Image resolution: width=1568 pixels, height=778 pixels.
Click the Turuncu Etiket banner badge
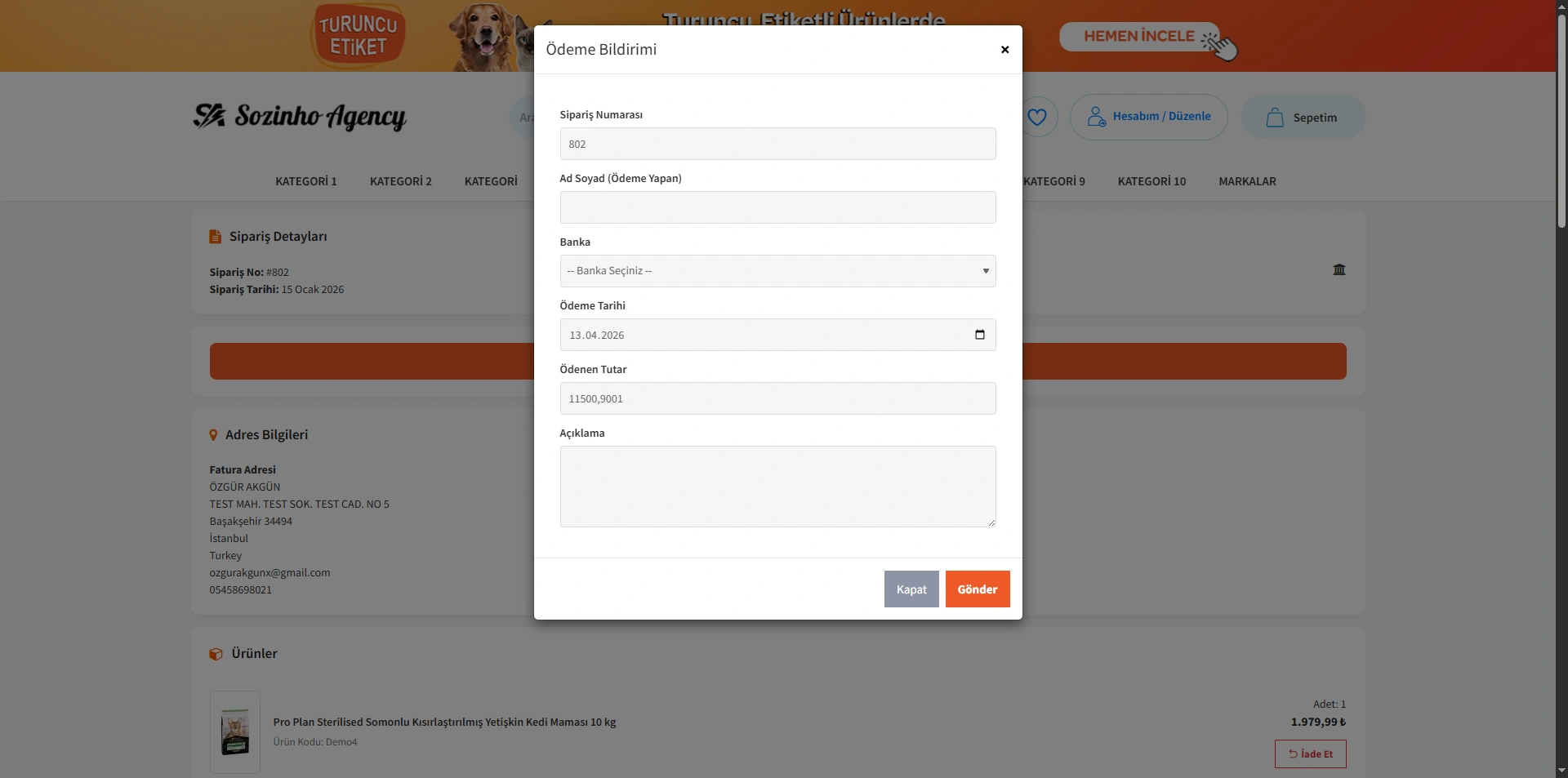click(358, 36)
